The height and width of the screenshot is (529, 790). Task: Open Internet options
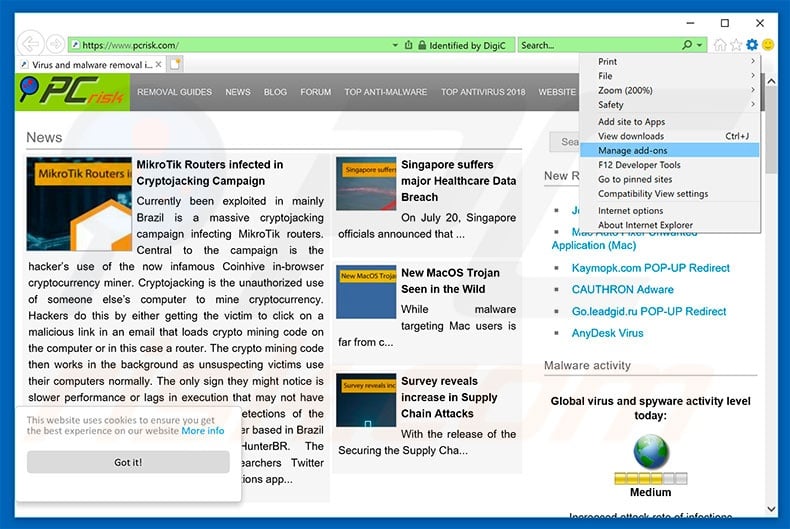click(670, 211)
